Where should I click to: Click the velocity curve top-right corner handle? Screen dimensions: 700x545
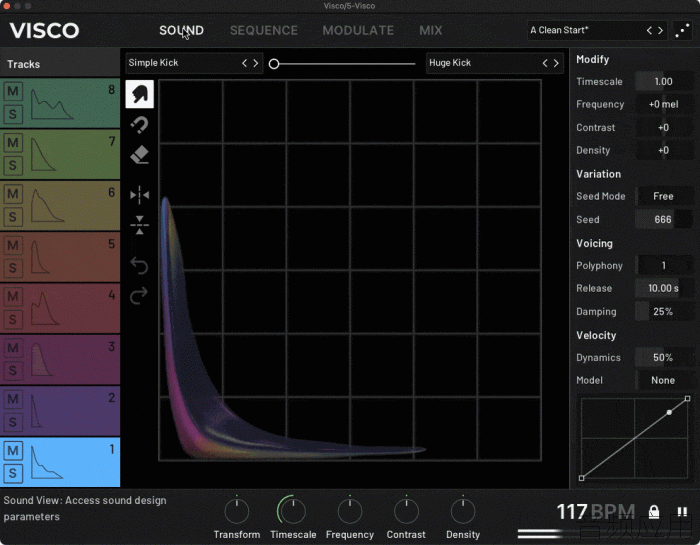688,398
